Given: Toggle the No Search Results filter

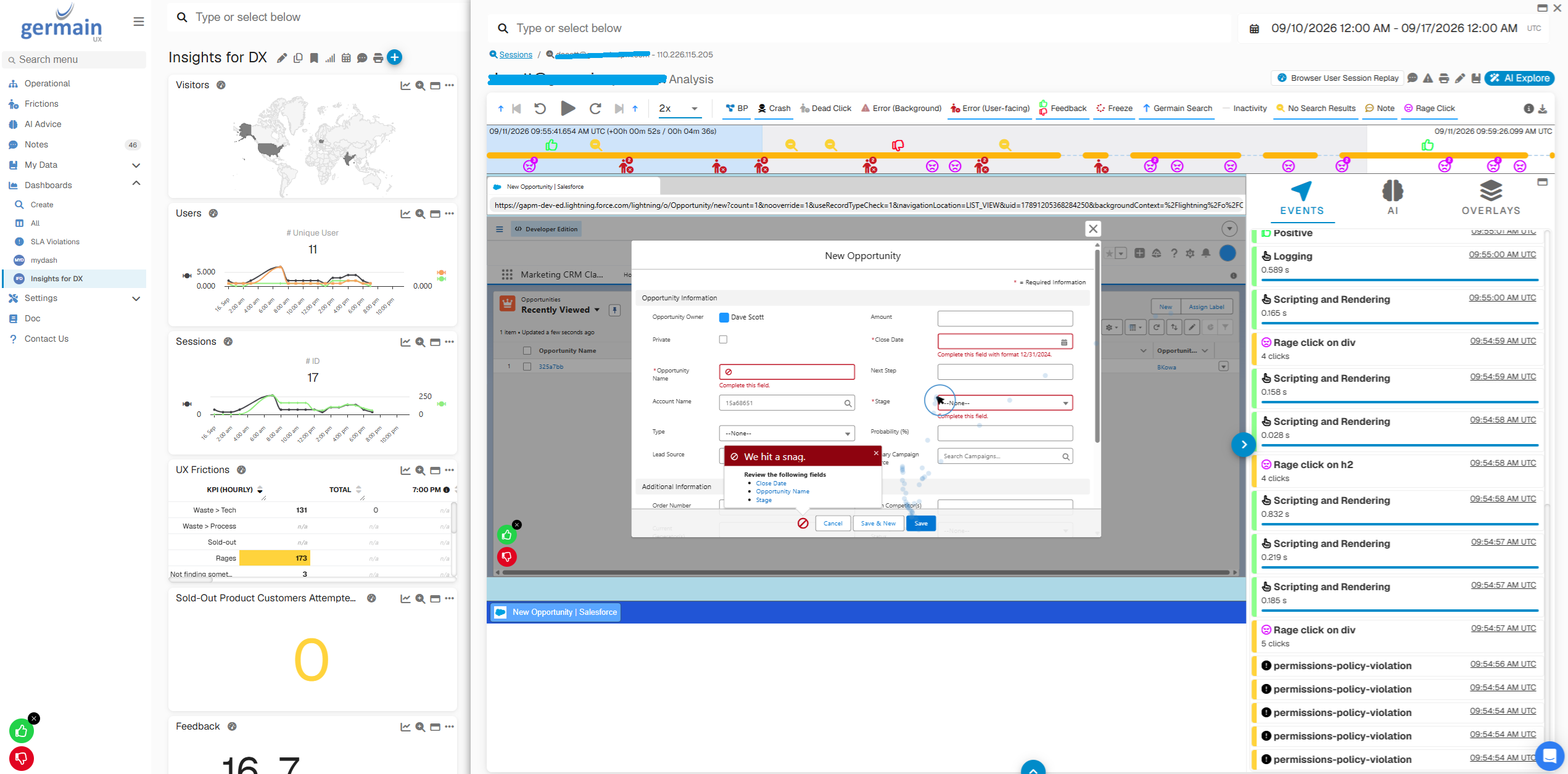Looking at the screenshot, I should (1316, 109).
